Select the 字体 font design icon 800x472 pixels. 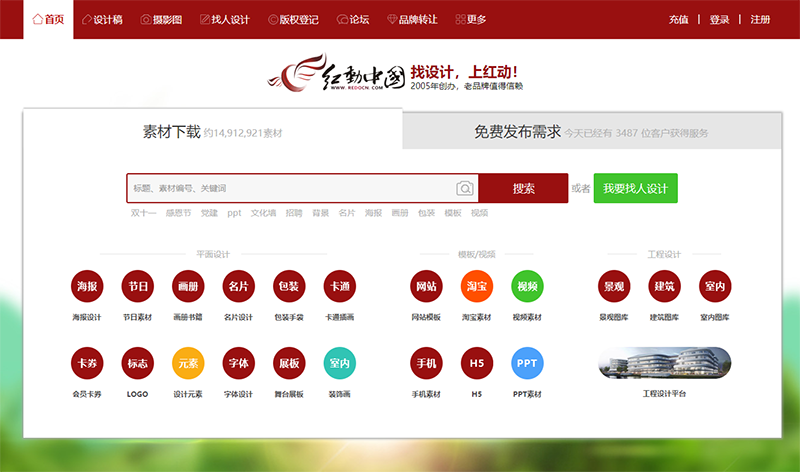[238, 363]
